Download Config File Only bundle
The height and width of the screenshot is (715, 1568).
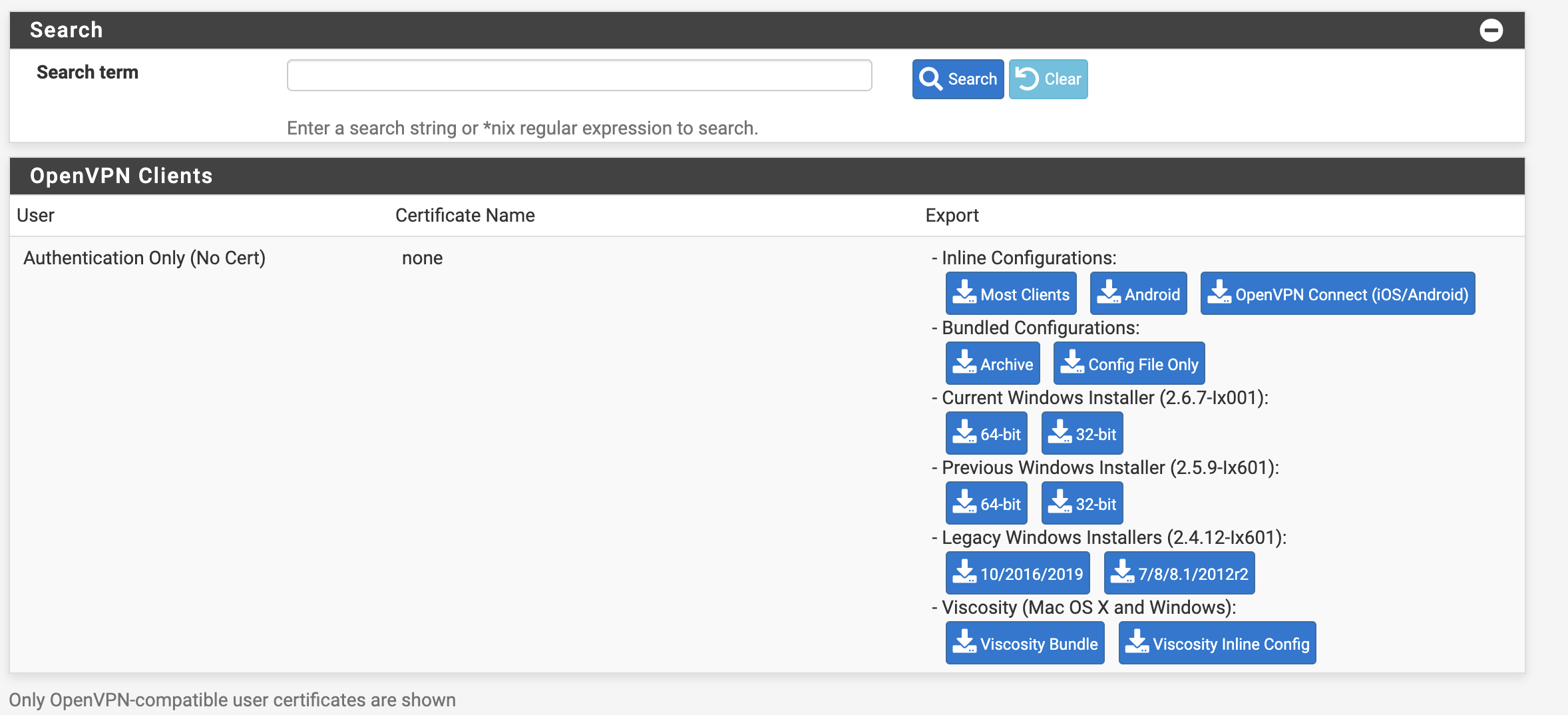1129,363
